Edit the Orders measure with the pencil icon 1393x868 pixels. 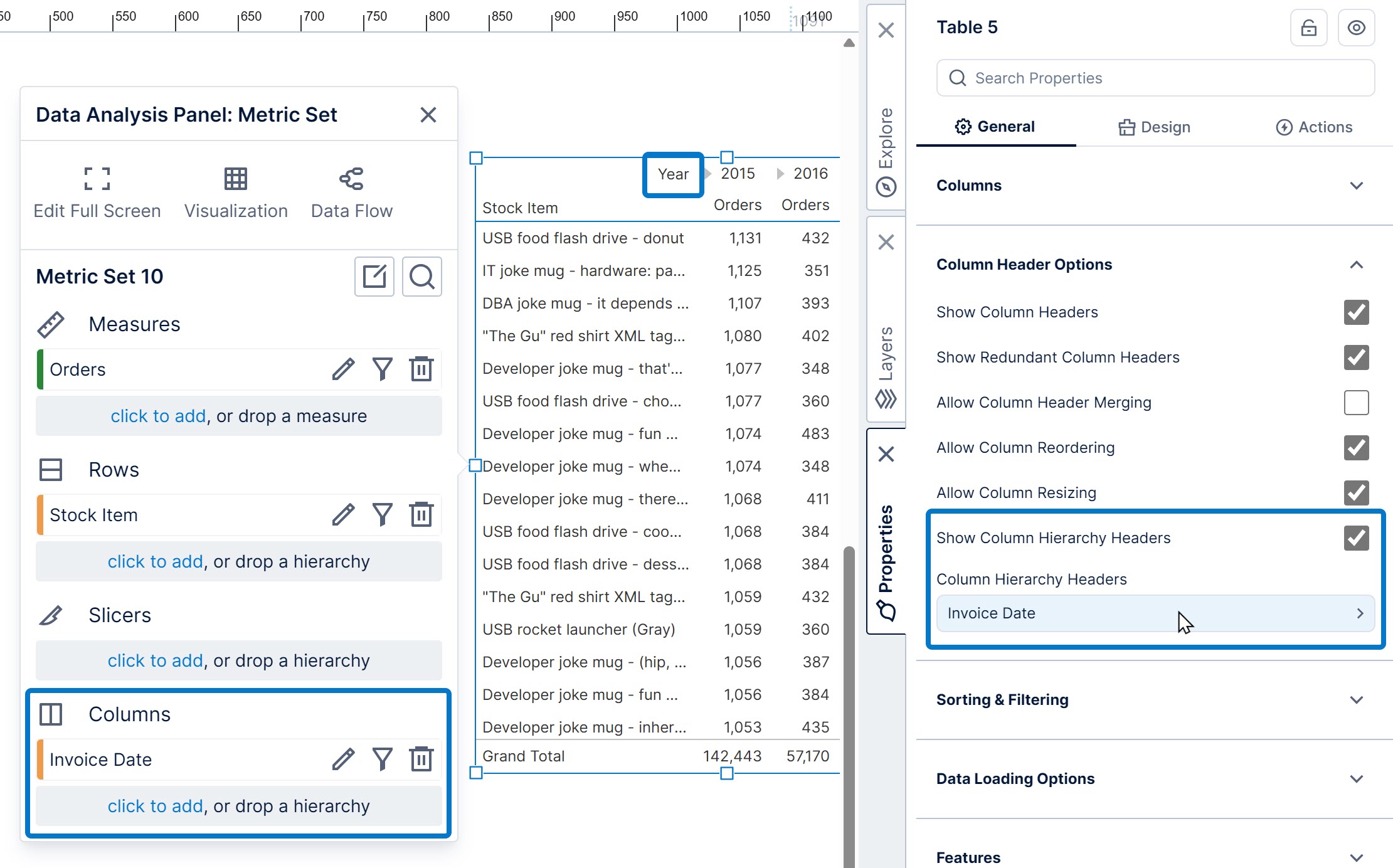[344, 369]
